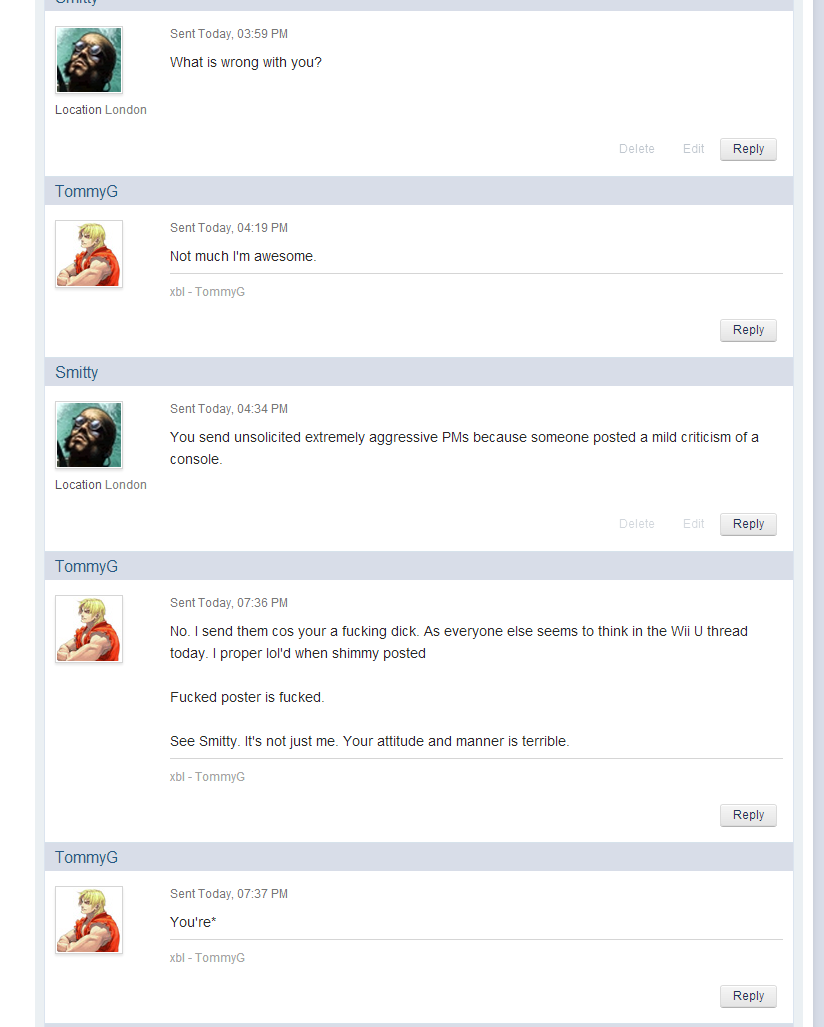Click the xbl - TommyG signature under 04:19 message
Viewport: 824px width, 1027px height.
click(x=207, y=291)
